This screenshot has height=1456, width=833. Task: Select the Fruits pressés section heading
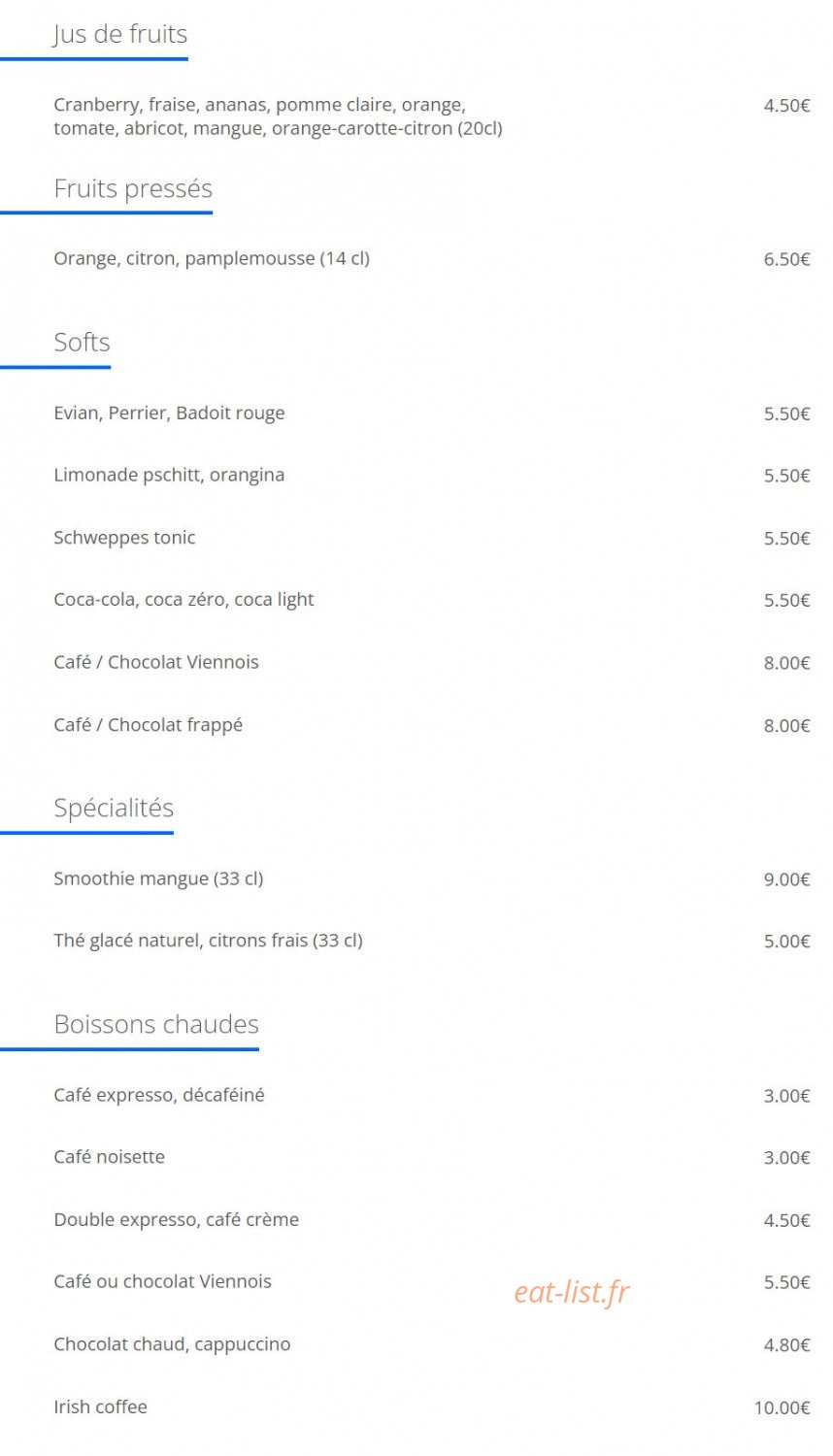133,188
